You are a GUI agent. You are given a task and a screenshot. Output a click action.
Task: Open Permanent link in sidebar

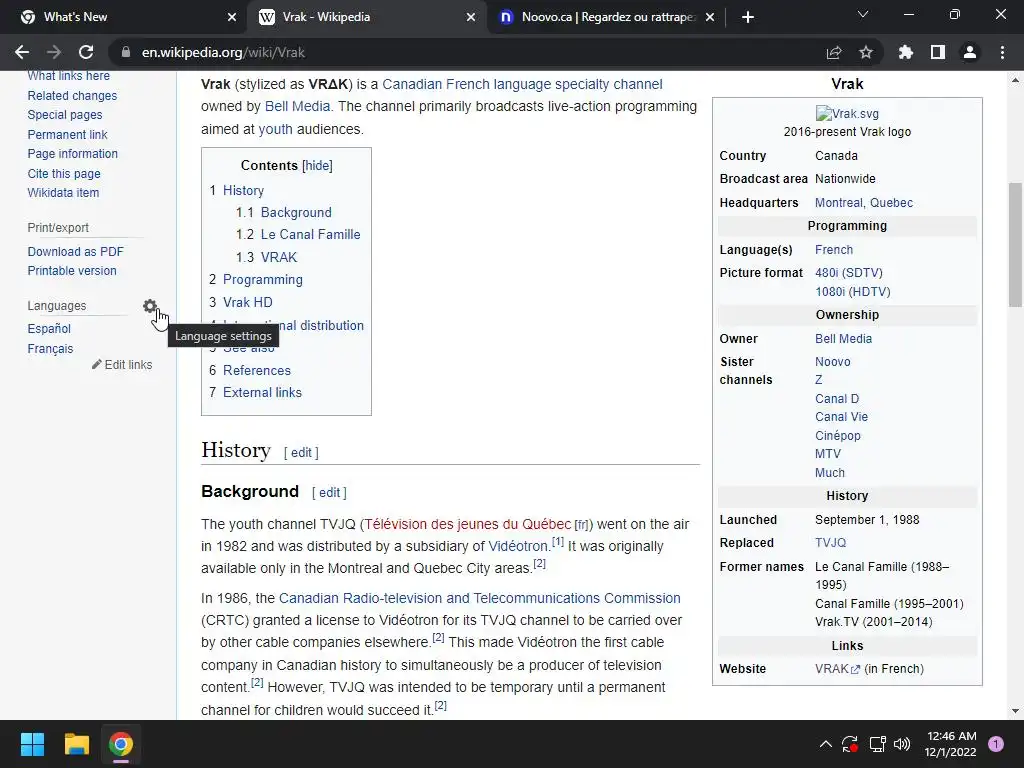[x=67, y=135]
